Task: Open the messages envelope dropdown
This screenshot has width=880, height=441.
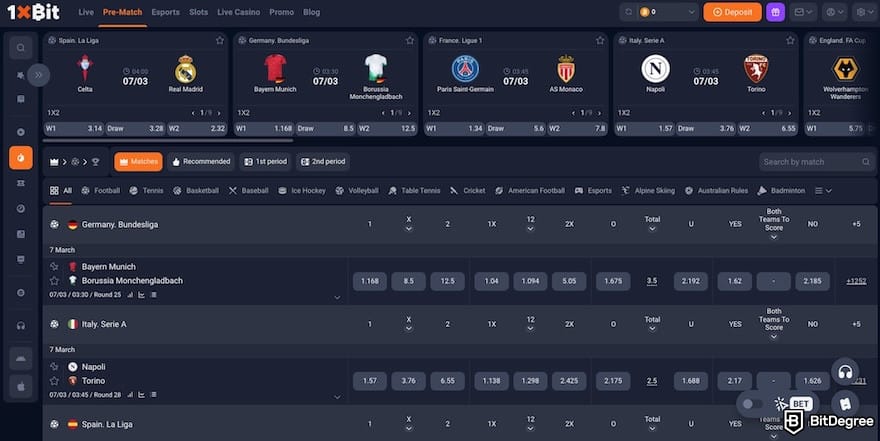Action: (803, 12)
